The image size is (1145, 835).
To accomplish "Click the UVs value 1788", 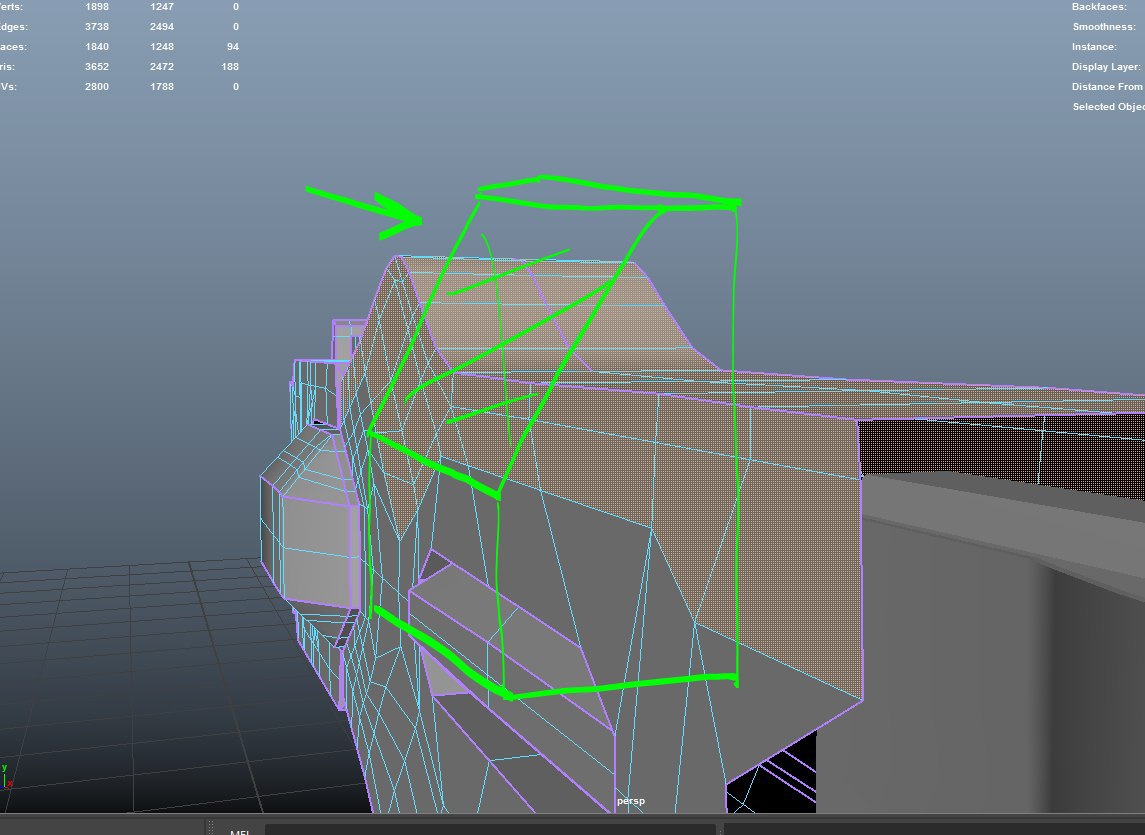I will tap(161, 86).
